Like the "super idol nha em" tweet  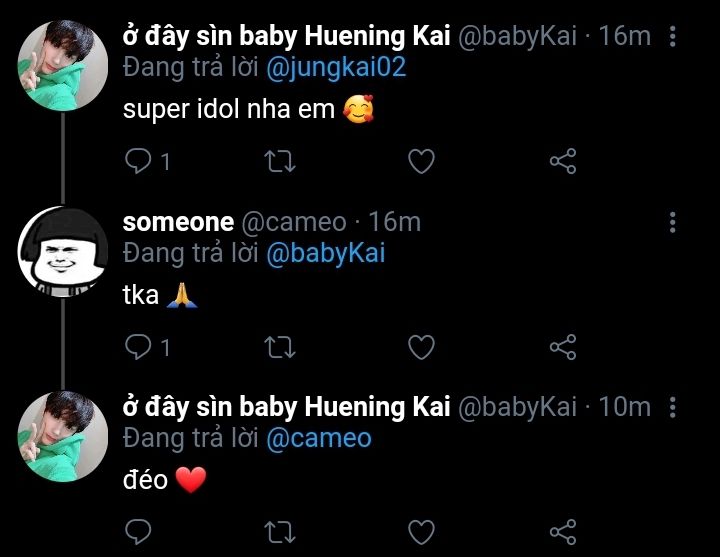(422, 161)
